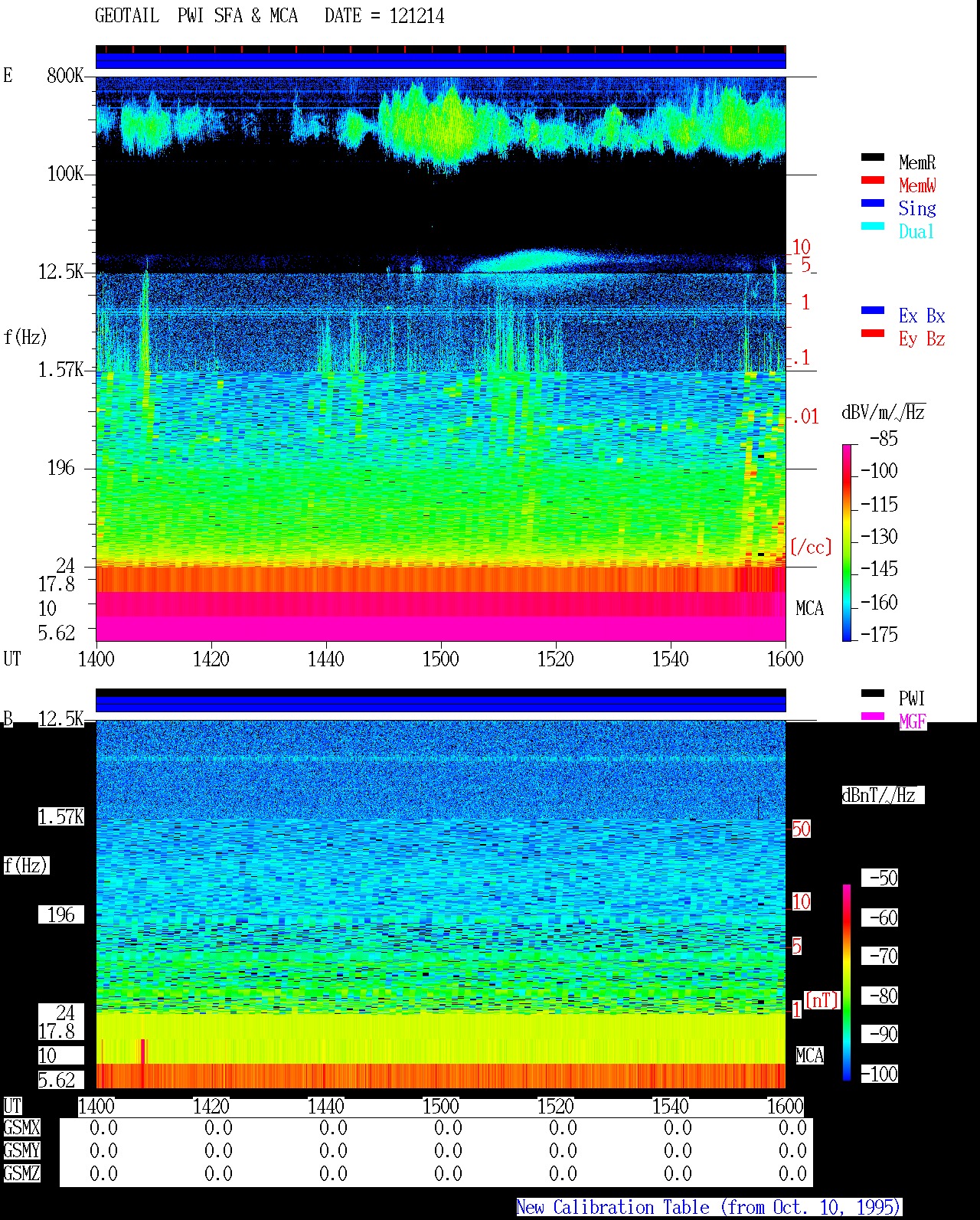Click the cyan Dual legend swatch
Viewport: 980px width, 1220px height.
click(x=872, y=226)
